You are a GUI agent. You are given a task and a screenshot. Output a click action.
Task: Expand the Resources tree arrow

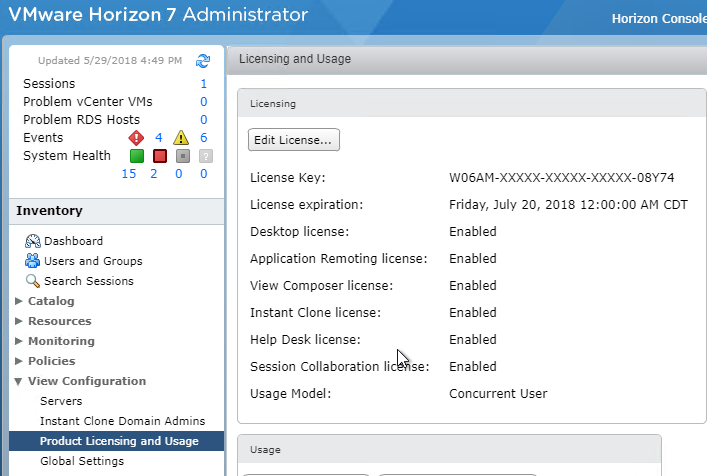(x=18, y=321)
